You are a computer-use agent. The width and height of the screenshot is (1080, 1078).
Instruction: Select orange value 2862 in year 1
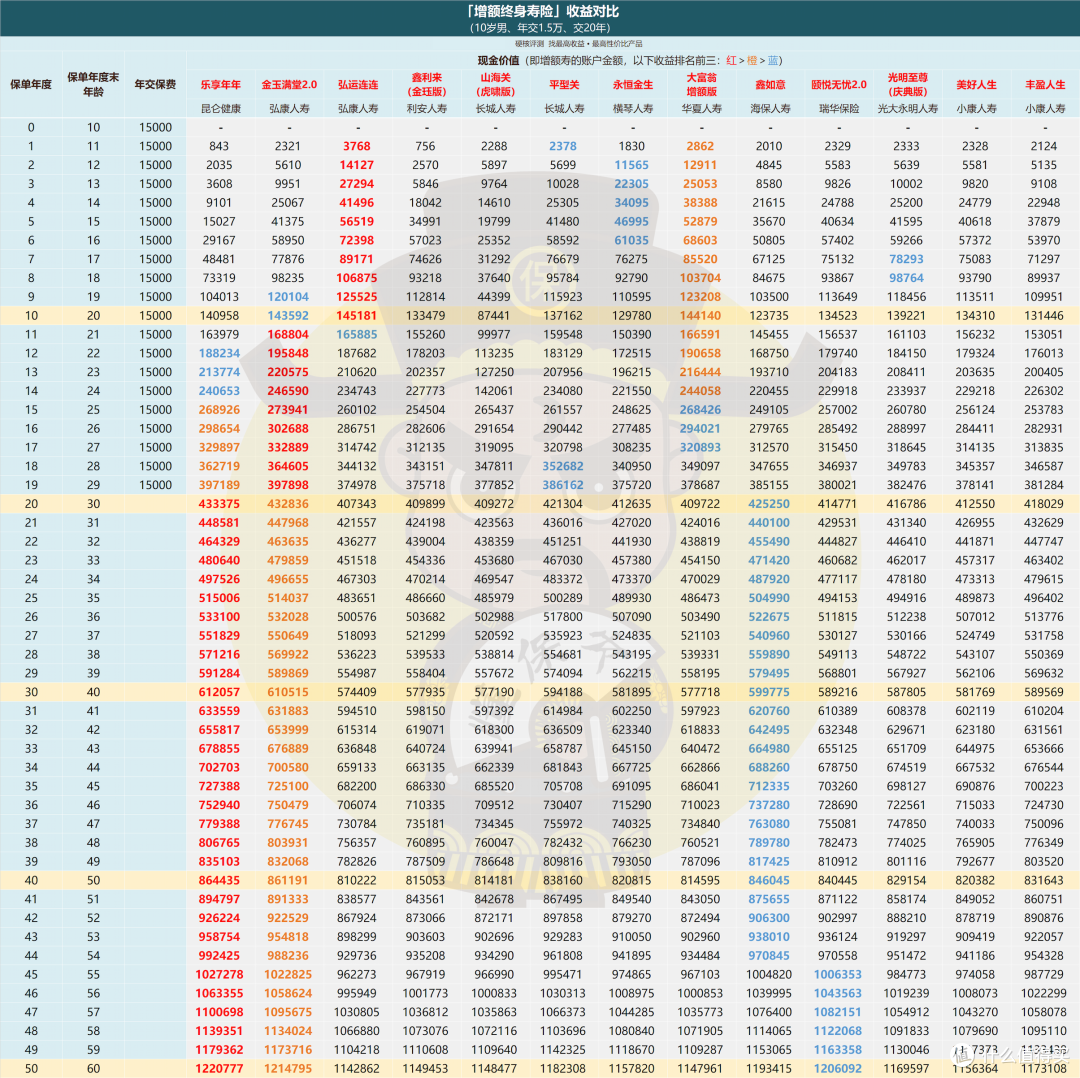[x=700, y=146]
